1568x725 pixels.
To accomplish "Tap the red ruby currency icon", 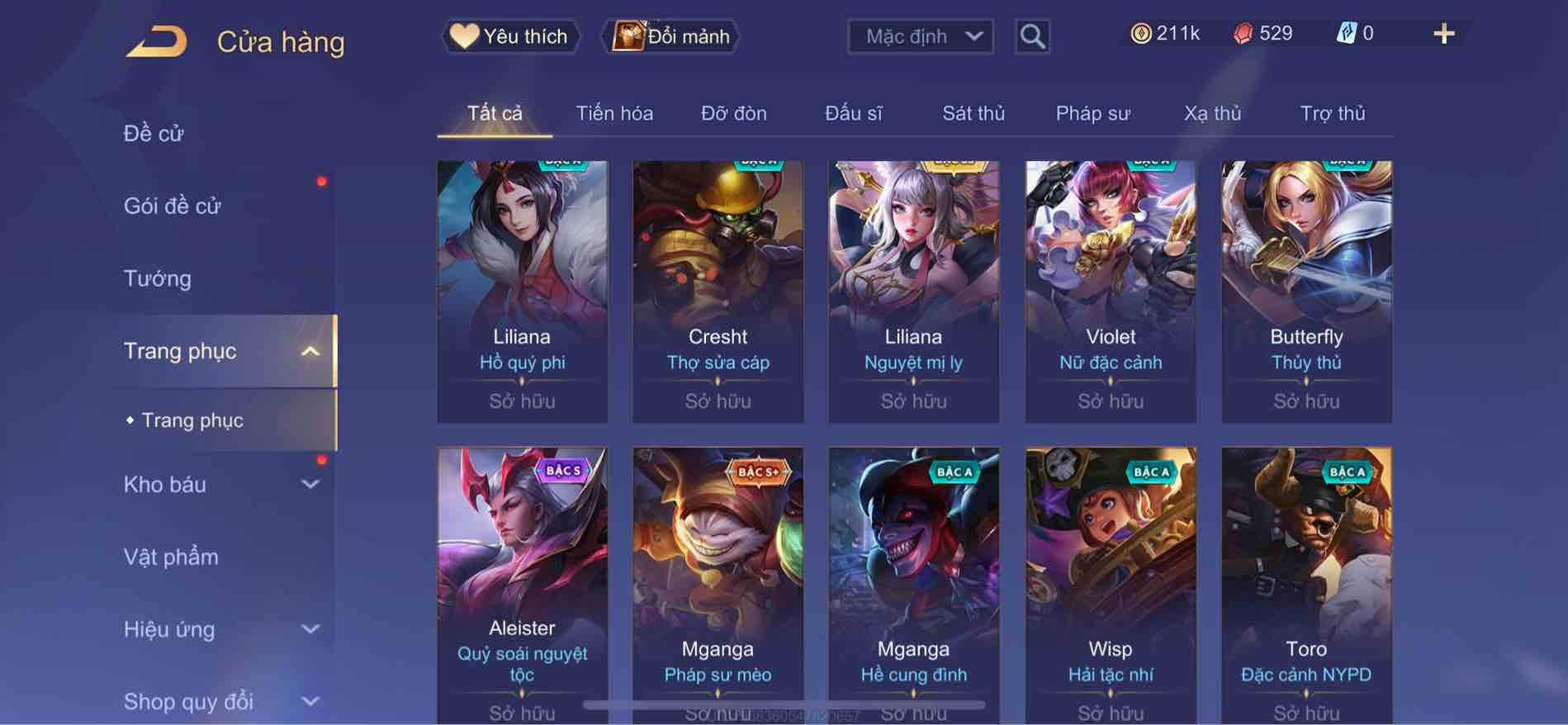I will [x=1243, y=34].
